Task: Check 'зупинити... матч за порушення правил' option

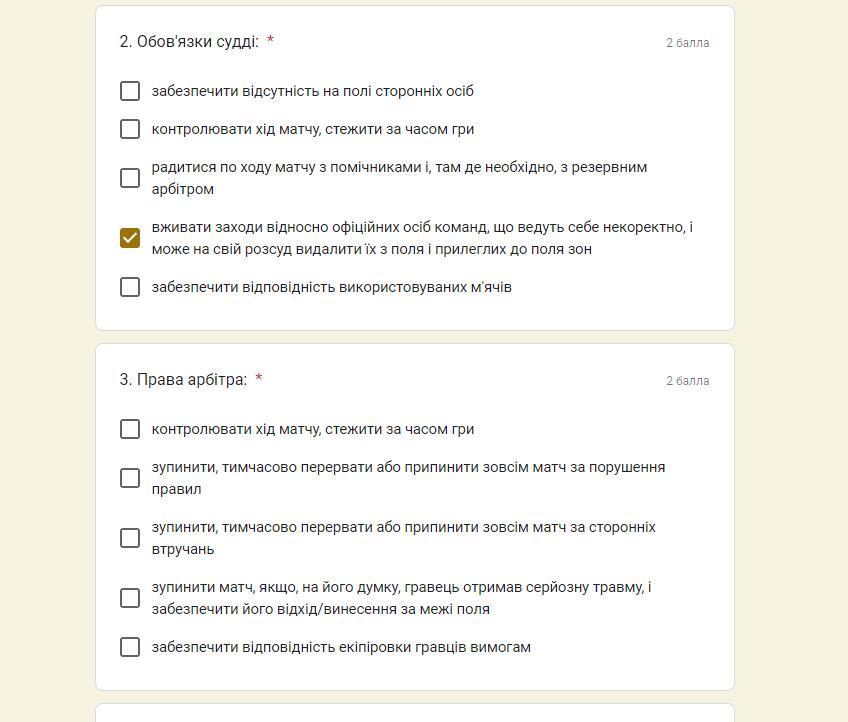Action: [130, 478]
